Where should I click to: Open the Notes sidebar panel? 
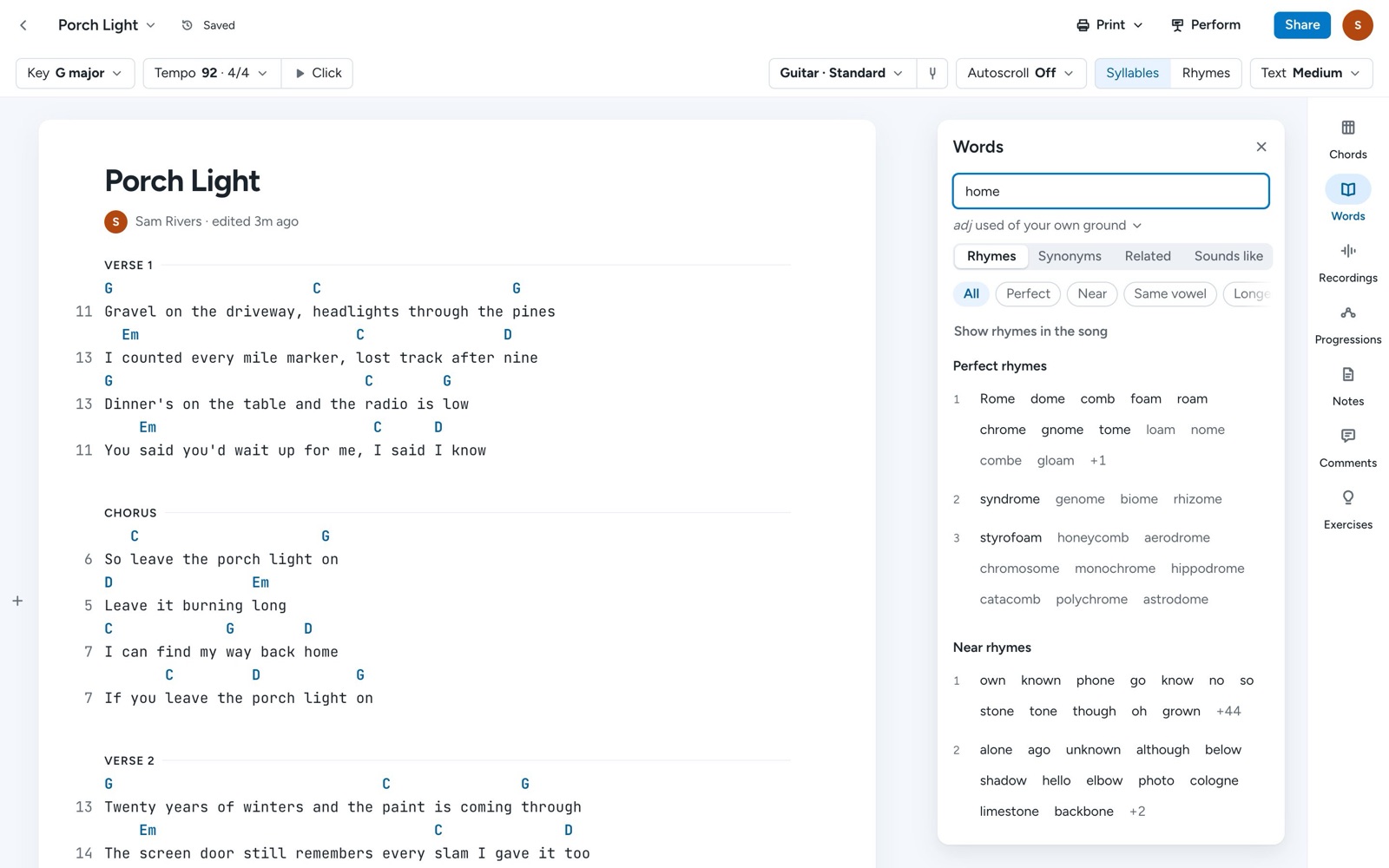click(1347, 386)
